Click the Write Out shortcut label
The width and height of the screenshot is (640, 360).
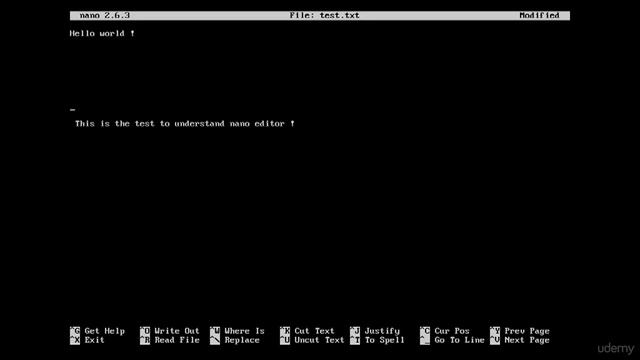(169, 331)
